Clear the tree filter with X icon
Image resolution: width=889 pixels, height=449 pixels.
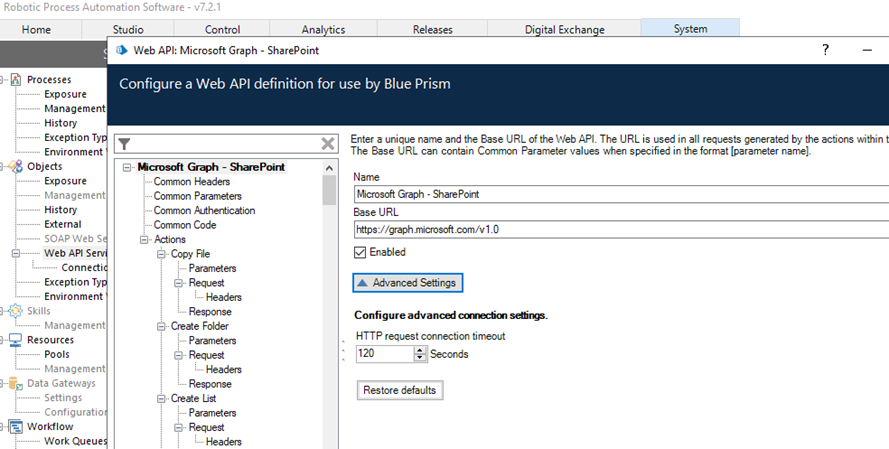pyautogui.click(x=327, y=145)
